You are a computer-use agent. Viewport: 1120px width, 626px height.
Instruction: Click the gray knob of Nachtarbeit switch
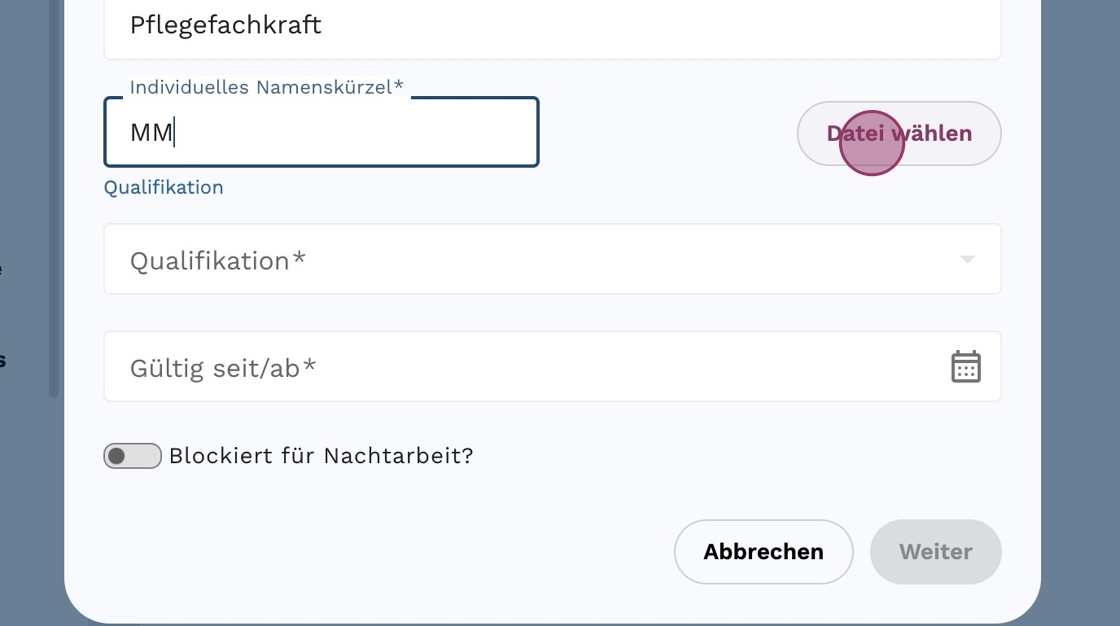click(118, 456)
